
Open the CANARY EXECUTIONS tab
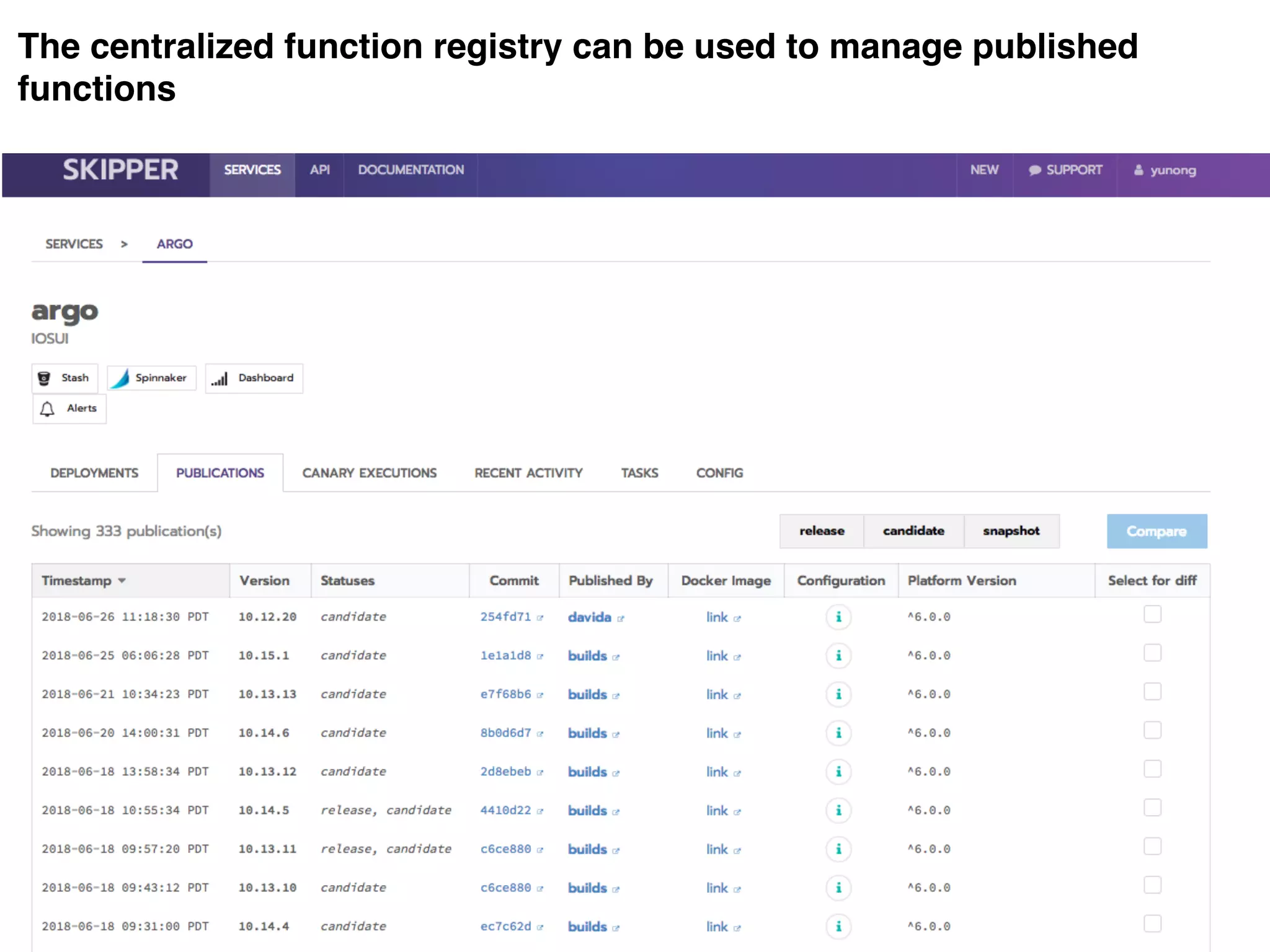[x=370, y=474]
